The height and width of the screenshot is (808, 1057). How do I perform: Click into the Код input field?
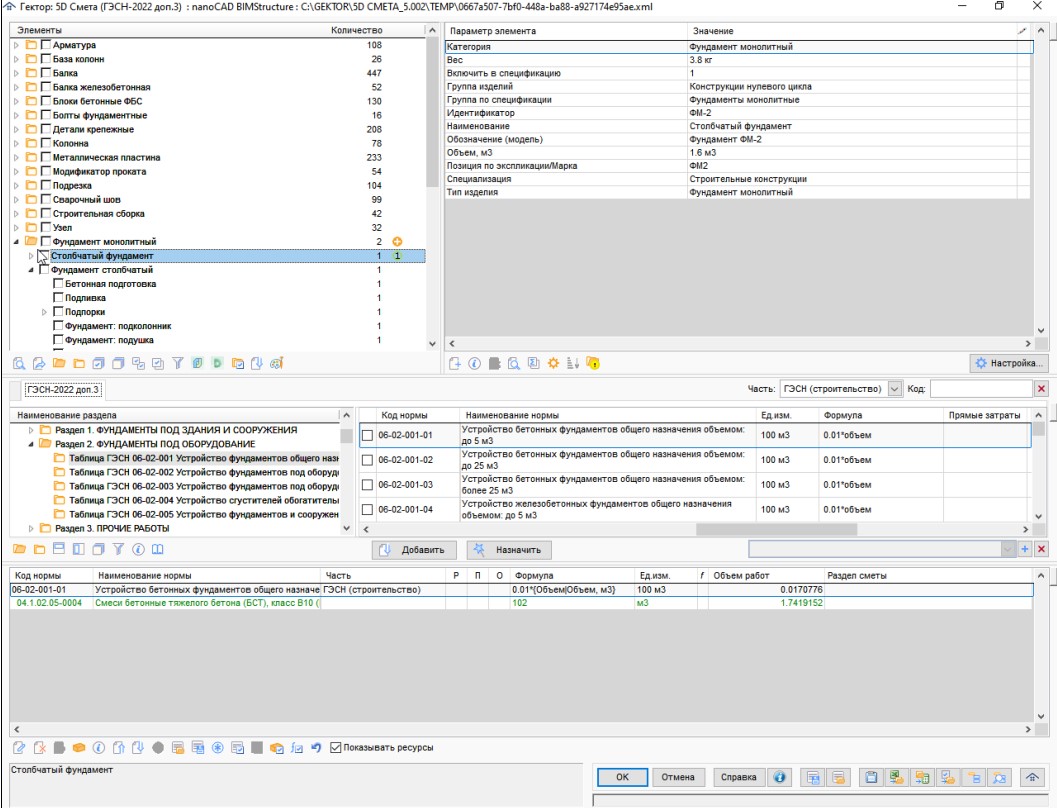(980, 388)
